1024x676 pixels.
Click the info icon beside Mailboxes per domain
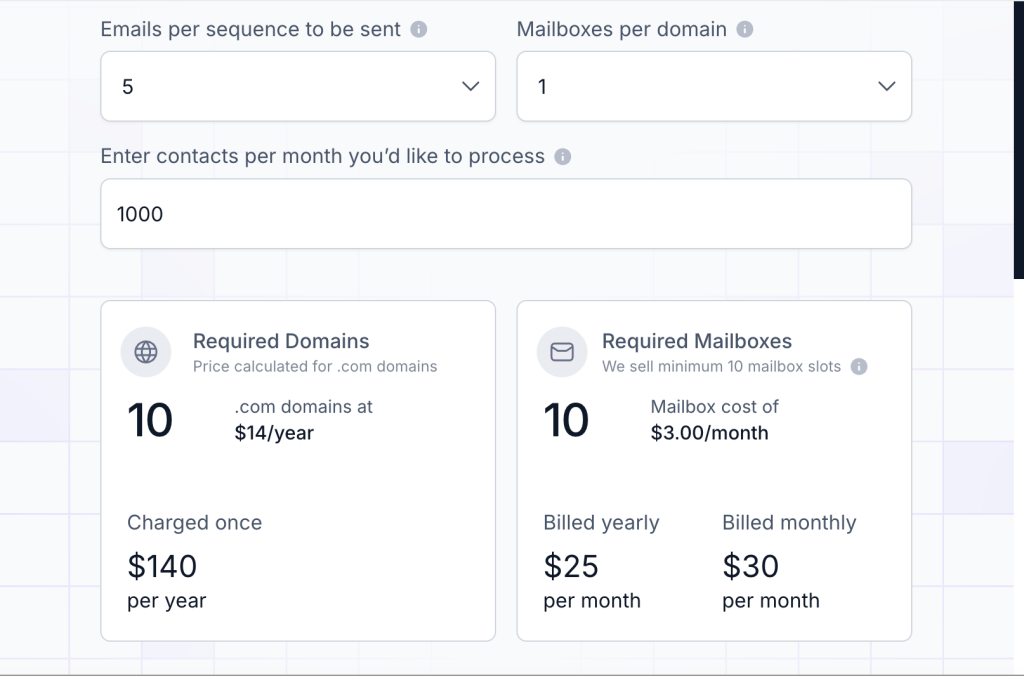[x=743, y=29]
